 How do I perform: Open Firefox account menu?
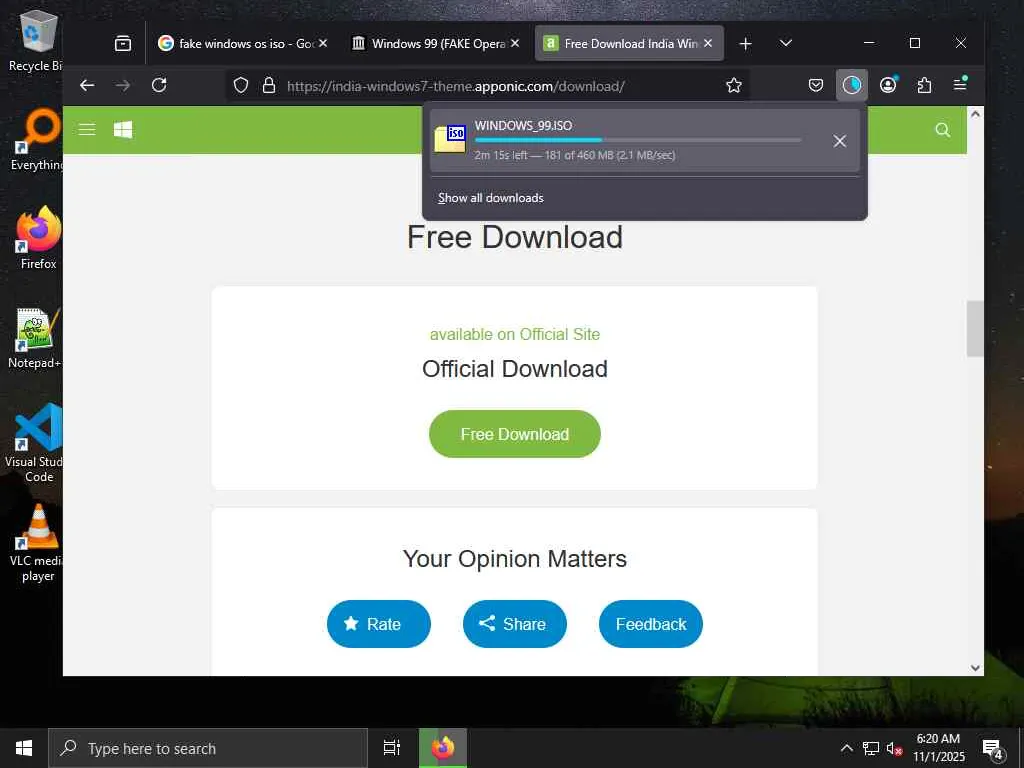888,85
